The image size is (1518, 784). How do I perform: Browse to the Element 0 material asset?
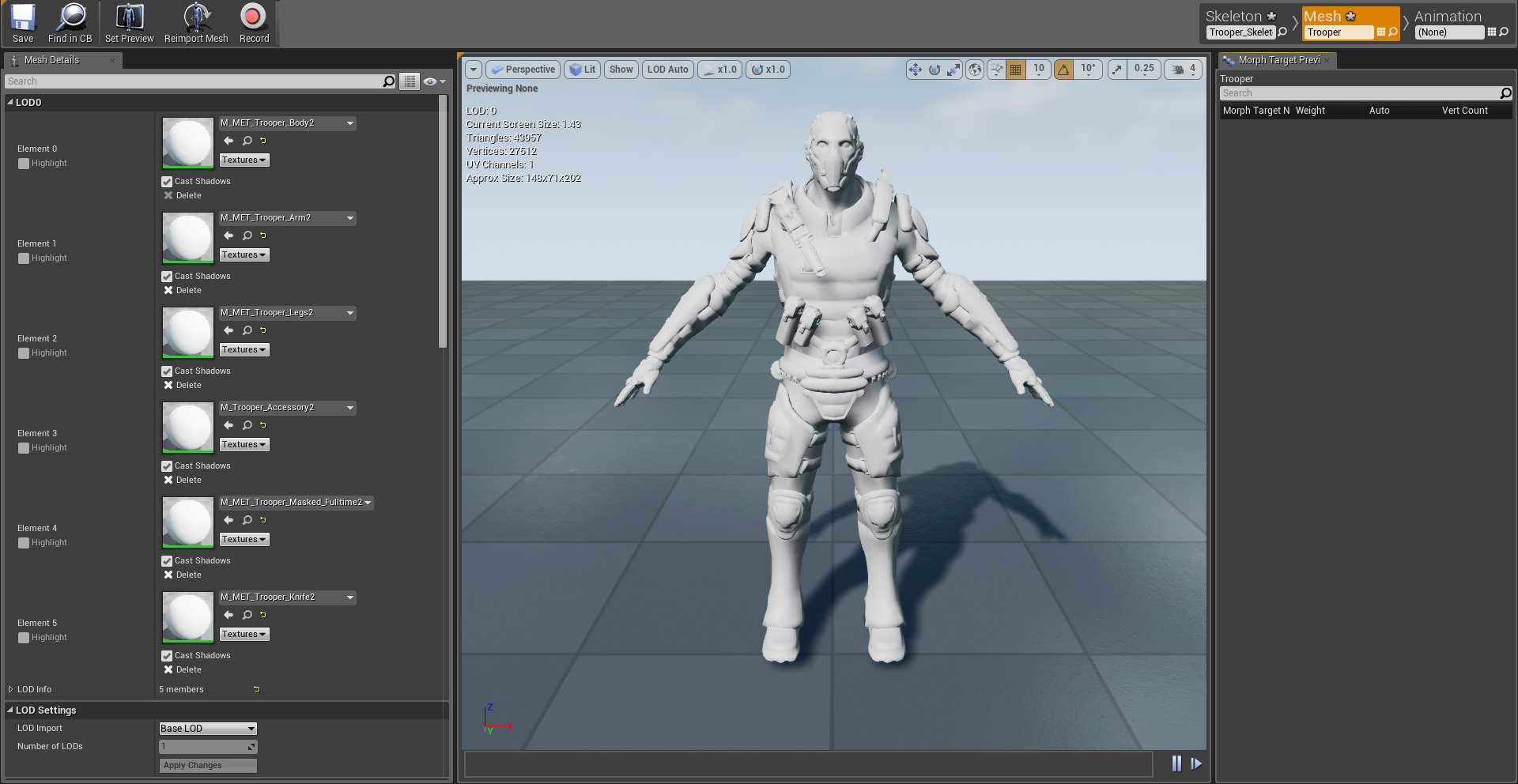[x=247, y=141]
